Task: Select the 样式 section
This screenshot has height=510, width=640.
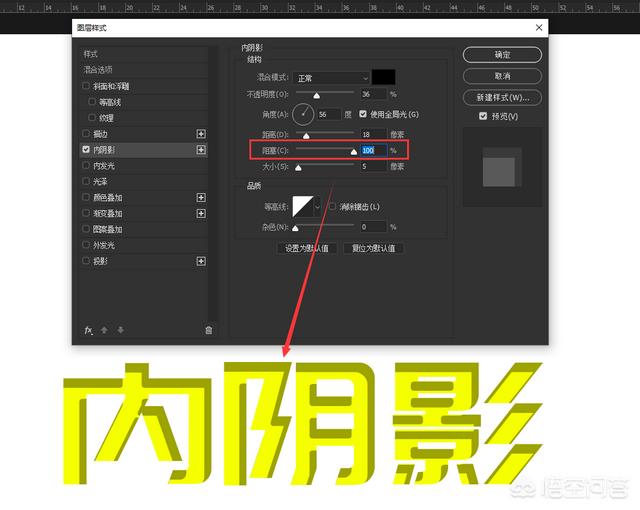Action: [144, 54]
